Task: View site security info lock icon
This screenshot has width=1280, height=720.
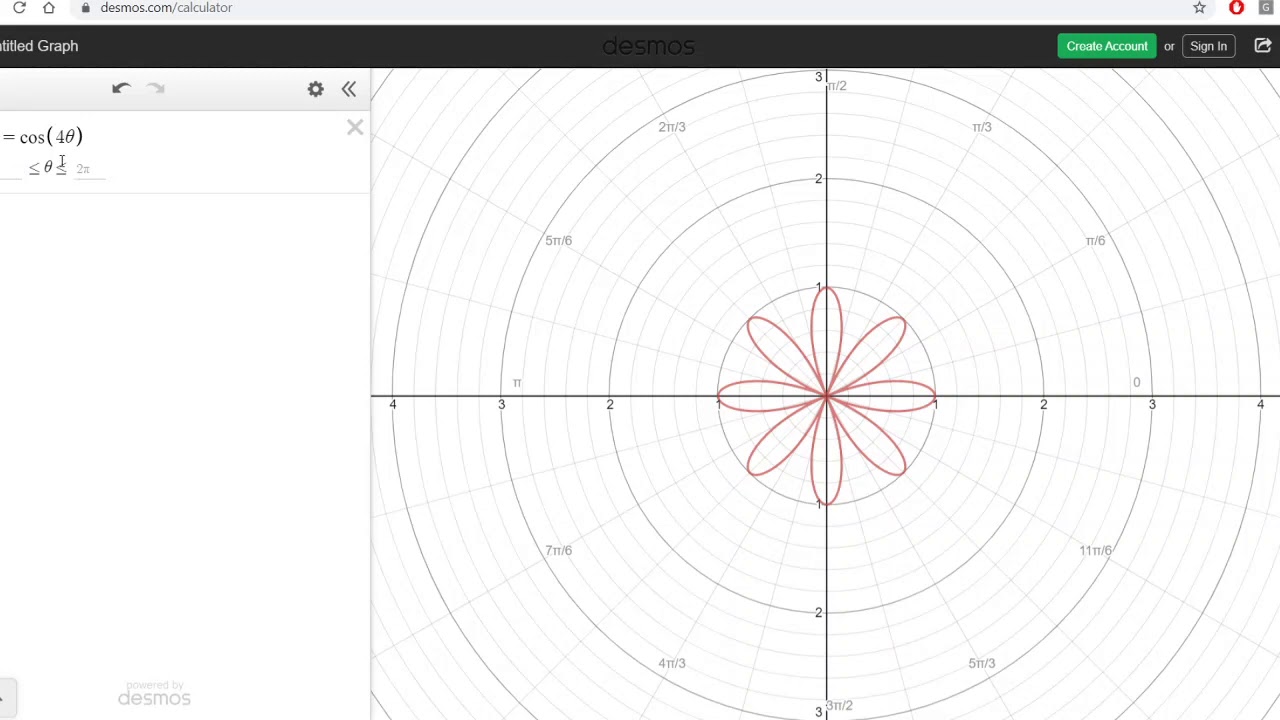Action: pyautogui.click(x=86, y=8)
